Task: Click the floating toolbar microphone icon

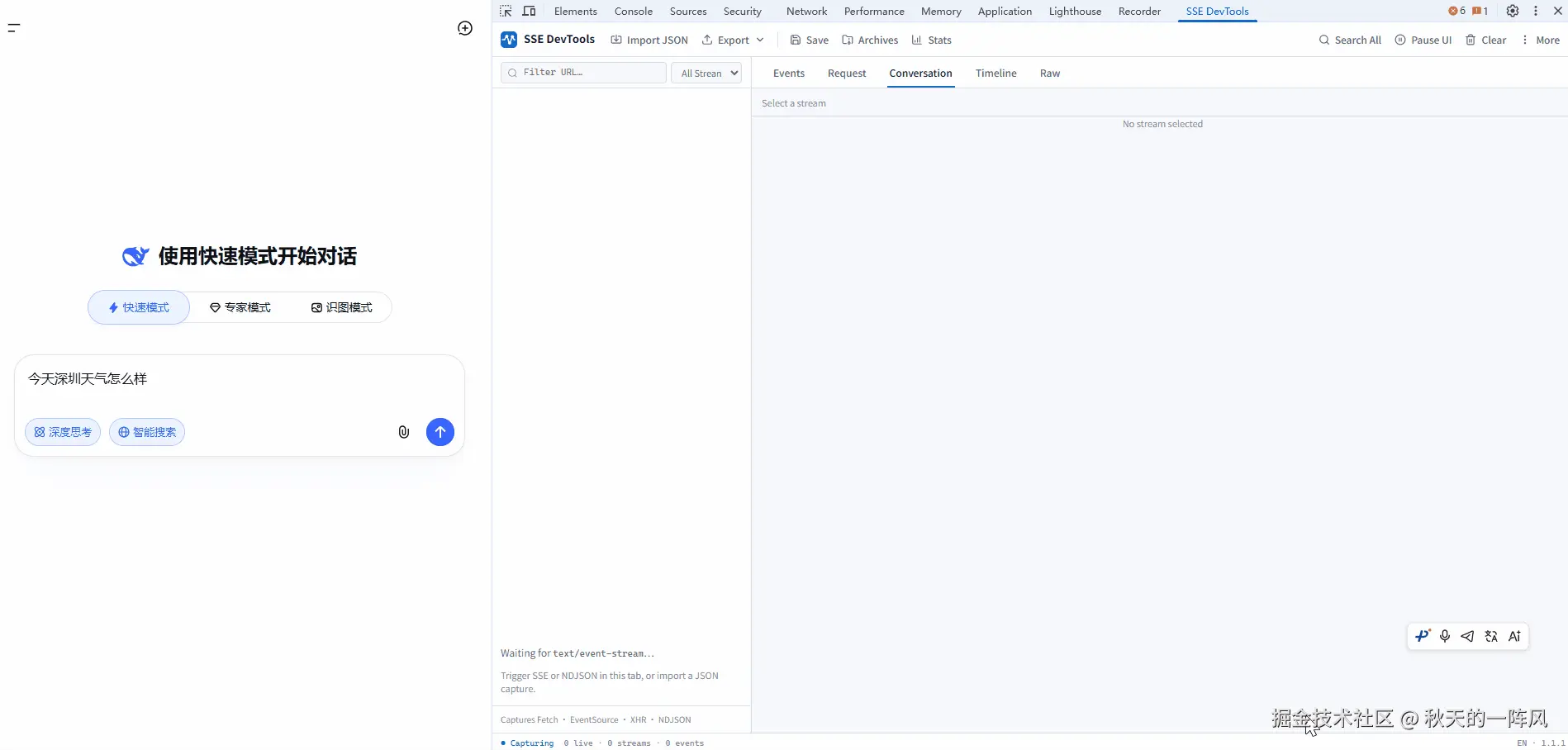Action: click(x=1445, y=636)
